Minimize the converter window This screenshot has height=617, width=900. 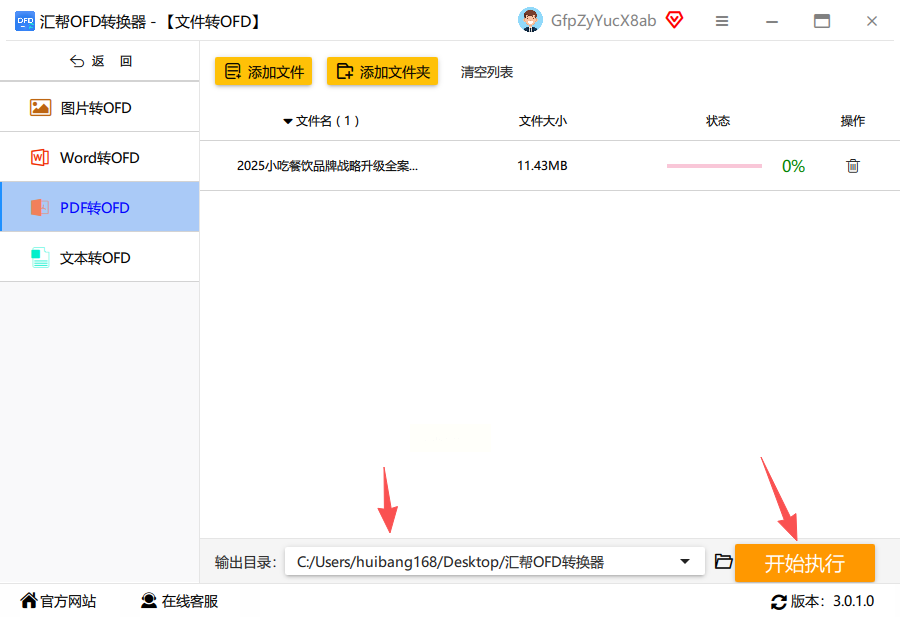pos(772,22)
